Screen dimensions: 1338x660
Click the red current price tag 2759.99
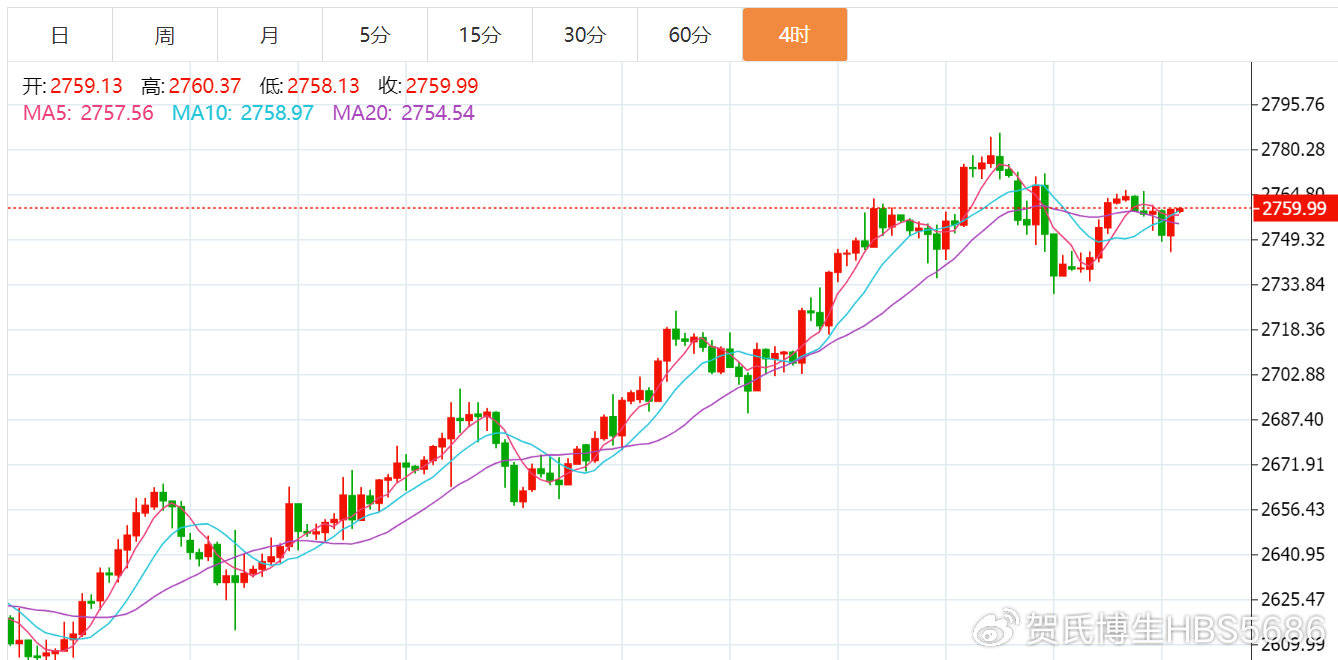point(1294,208)
